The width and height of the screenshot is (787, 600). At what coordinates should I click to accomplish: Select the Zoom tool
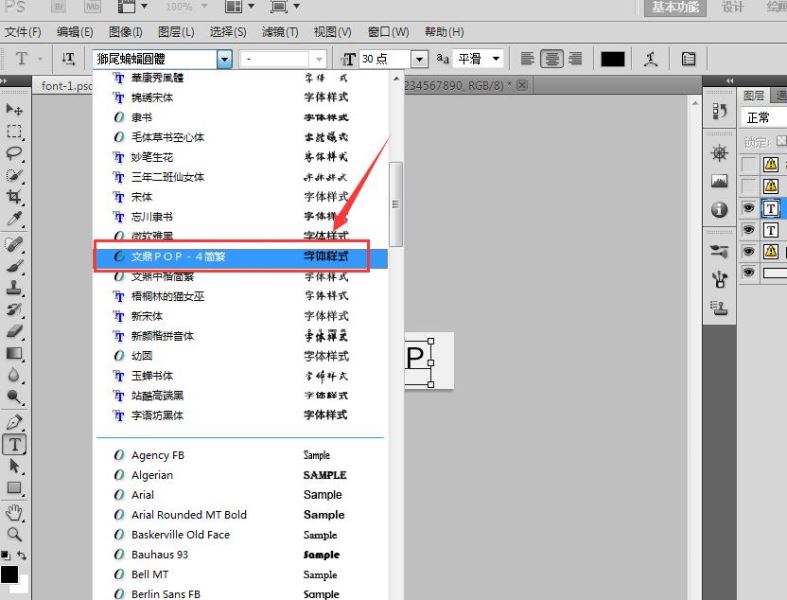pyautogui.click(x=14, y=534)
